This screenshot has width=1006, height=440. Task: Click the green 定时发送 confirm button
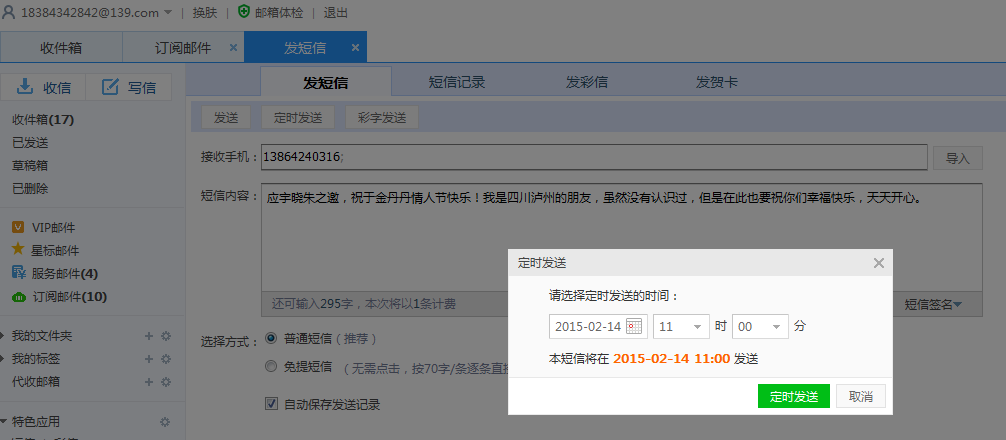pos(793,397)
